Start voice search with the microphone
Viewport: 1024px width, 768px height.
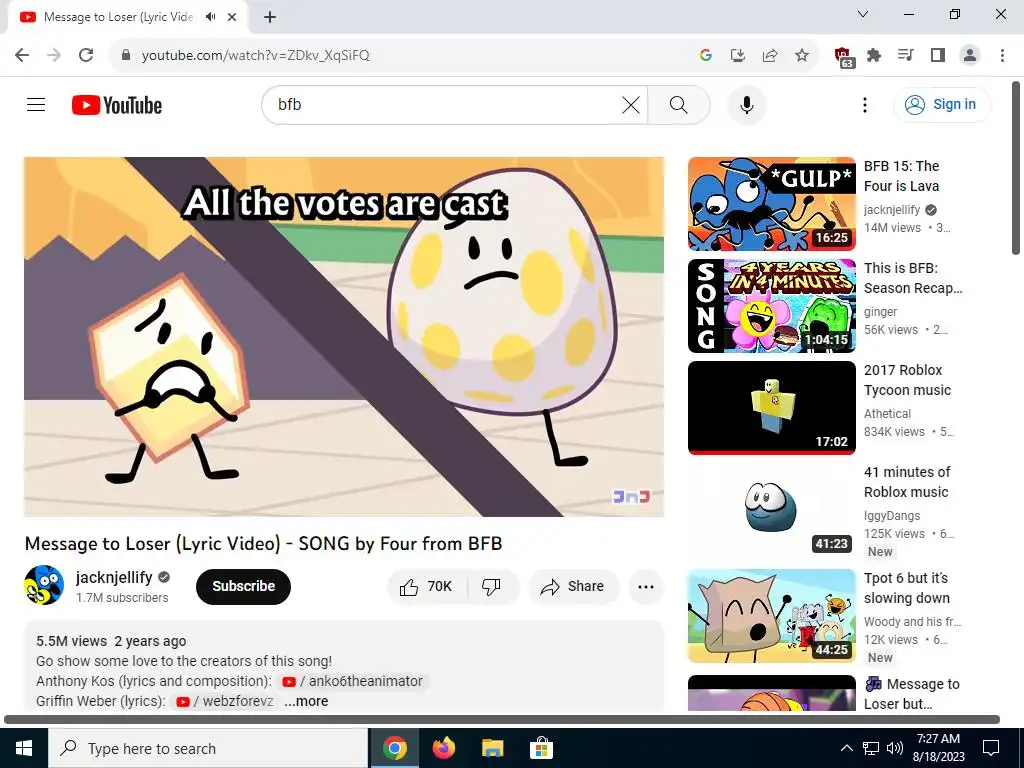(746, 104)
